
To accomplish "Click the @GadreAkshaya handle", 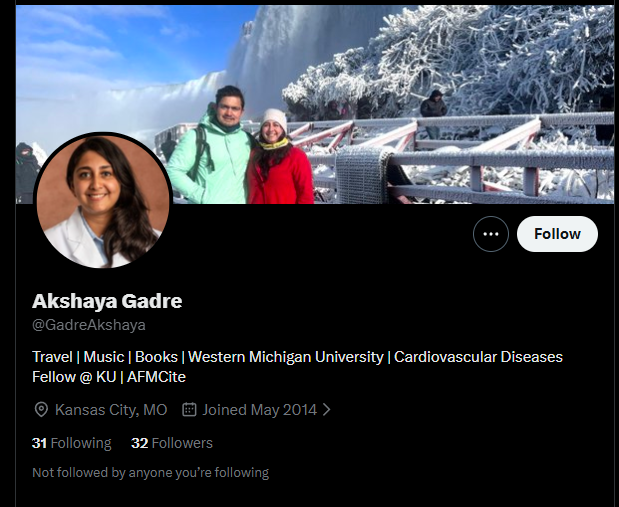I will point(89,325).
